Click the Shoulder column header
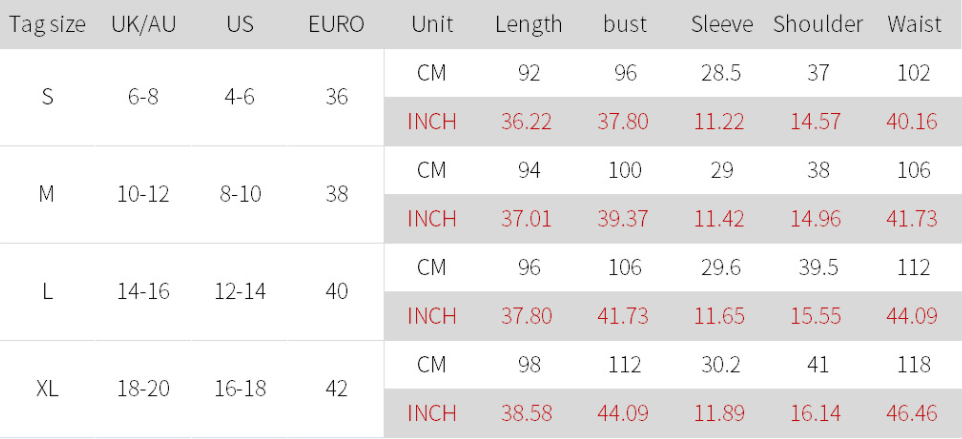Viewport: 962px width, 439px height. 818,25
